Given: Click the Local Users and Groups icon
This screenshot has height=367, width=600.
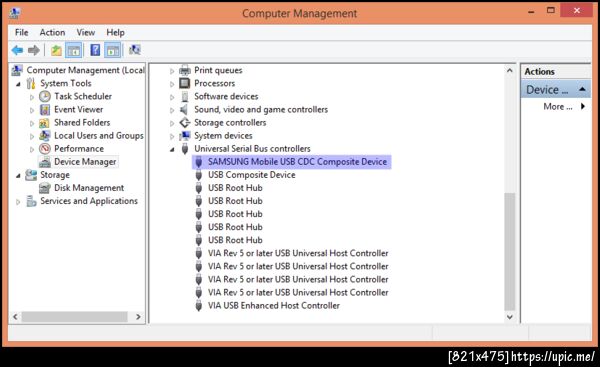Looking at the screenshot, I should click(45, 136).
